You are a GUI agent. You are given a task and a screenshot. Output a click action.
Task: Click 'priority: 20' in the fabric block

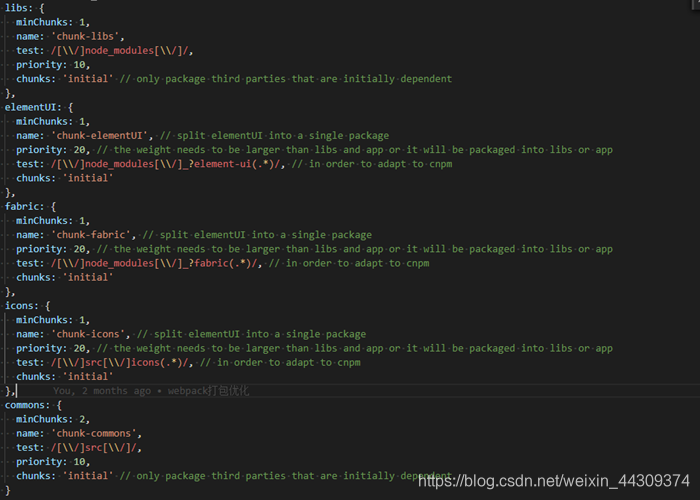(53, 249)
